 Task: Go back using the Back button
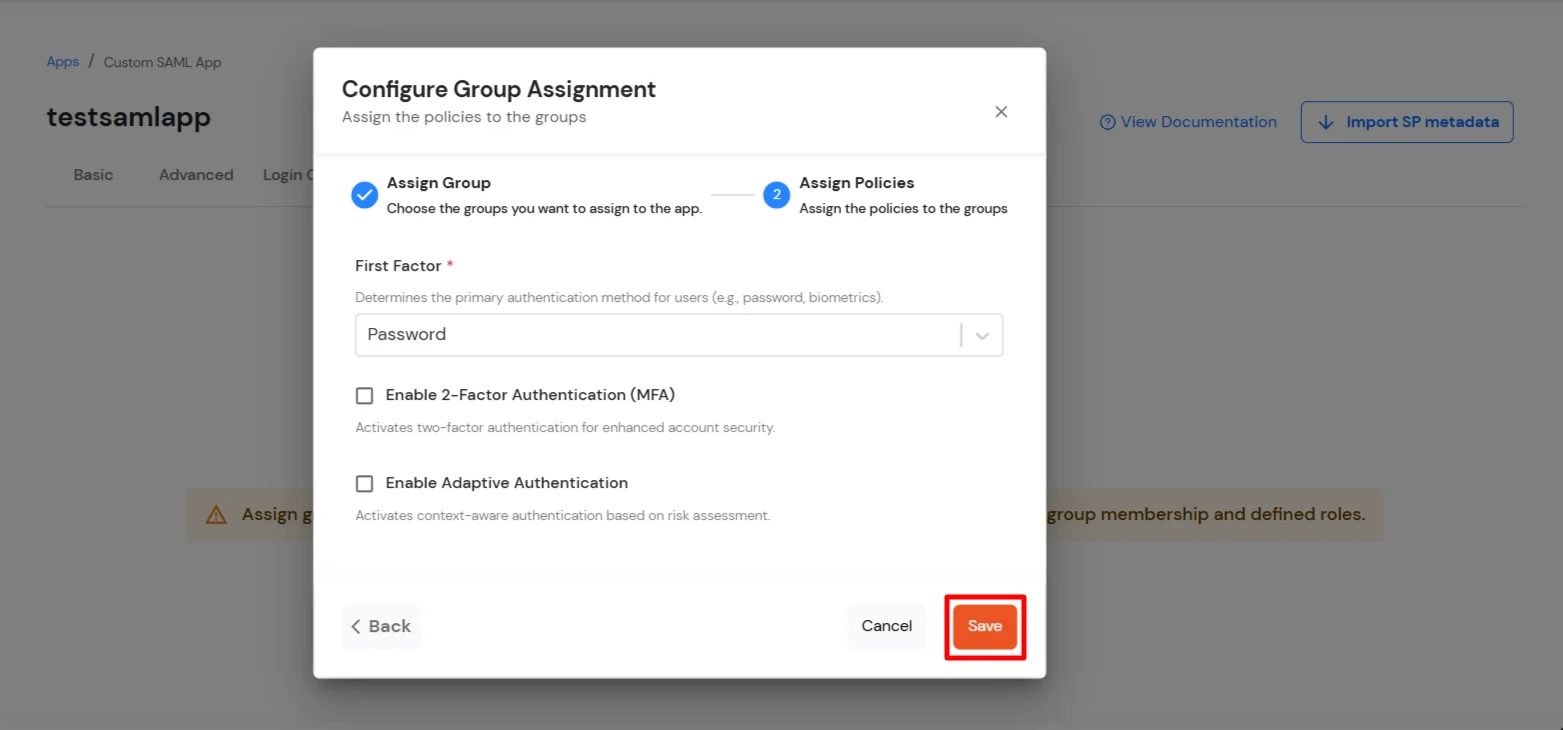(x=381, y=626)
